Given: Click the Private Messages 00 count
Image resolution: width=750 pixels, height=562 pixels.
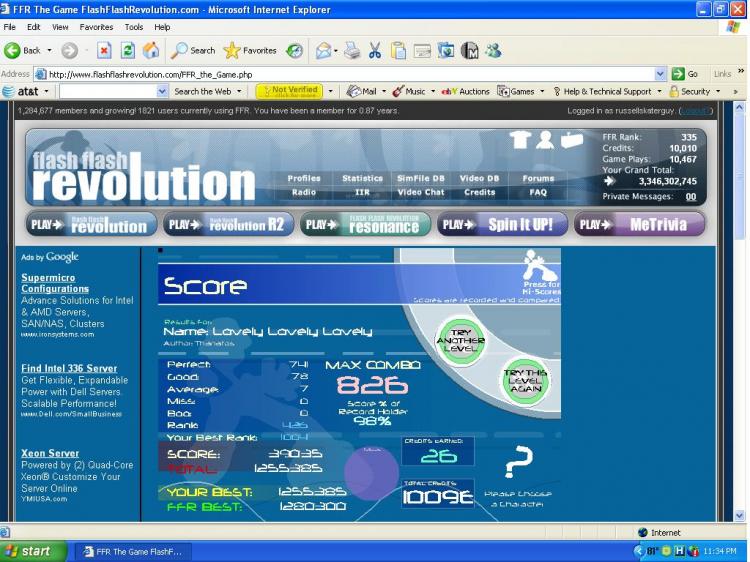Looking at the screenshot, I should 691,197.
